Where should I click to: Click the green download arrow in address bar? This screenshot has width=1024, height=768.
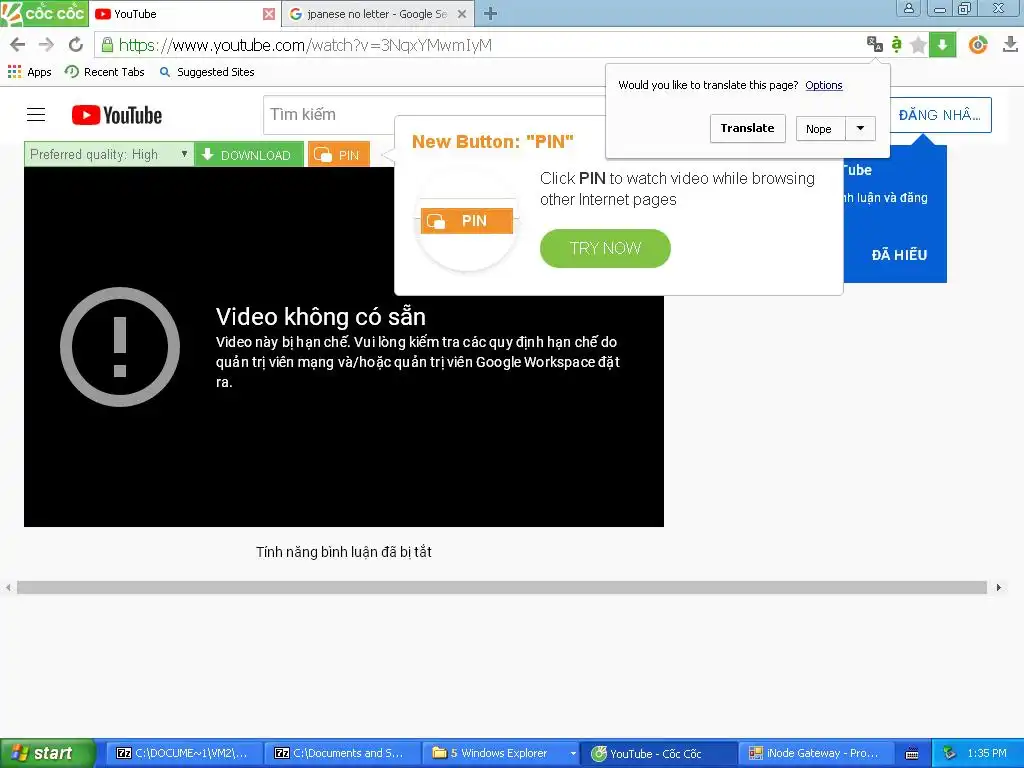[942, 45]
